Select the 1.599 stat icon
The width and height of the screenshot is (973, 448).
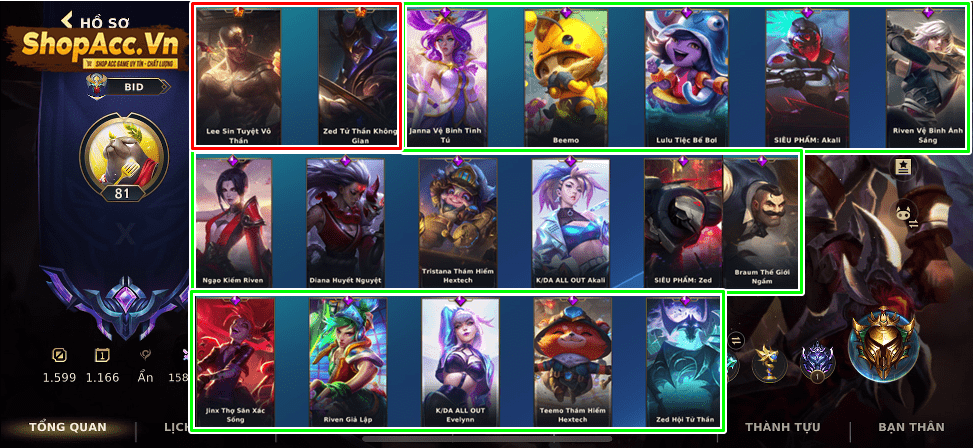click(60, 356)
